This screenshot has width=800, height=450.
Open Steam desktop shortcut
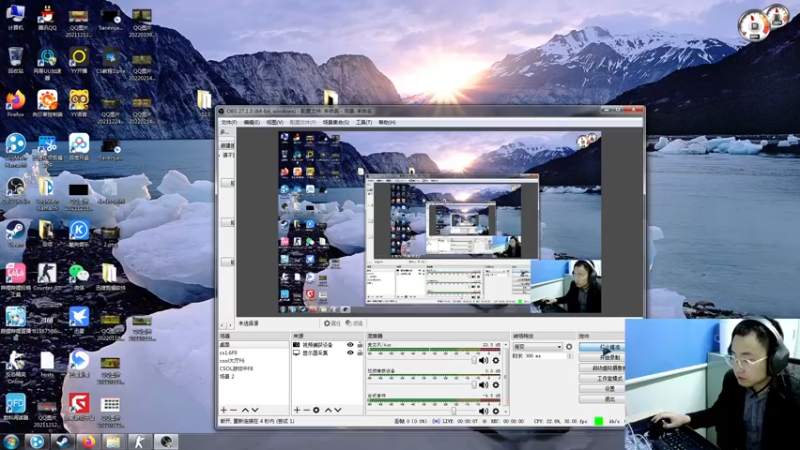coord(15,234)
